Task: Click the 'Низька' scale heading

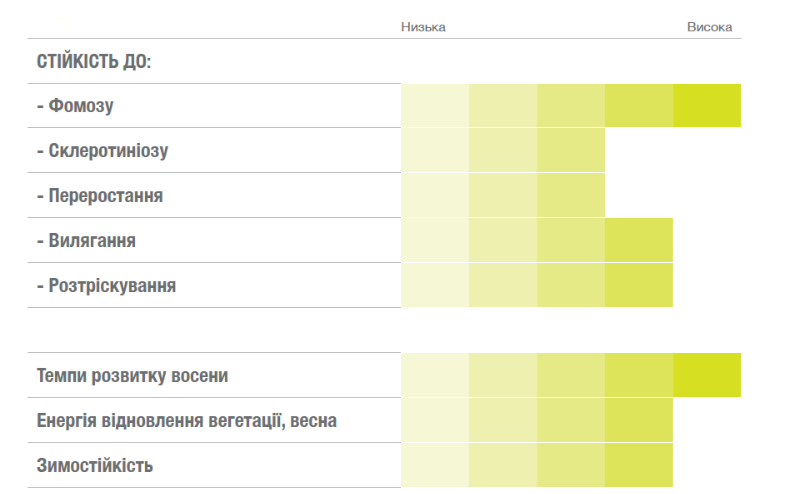Action: click(x=423, y=27)
